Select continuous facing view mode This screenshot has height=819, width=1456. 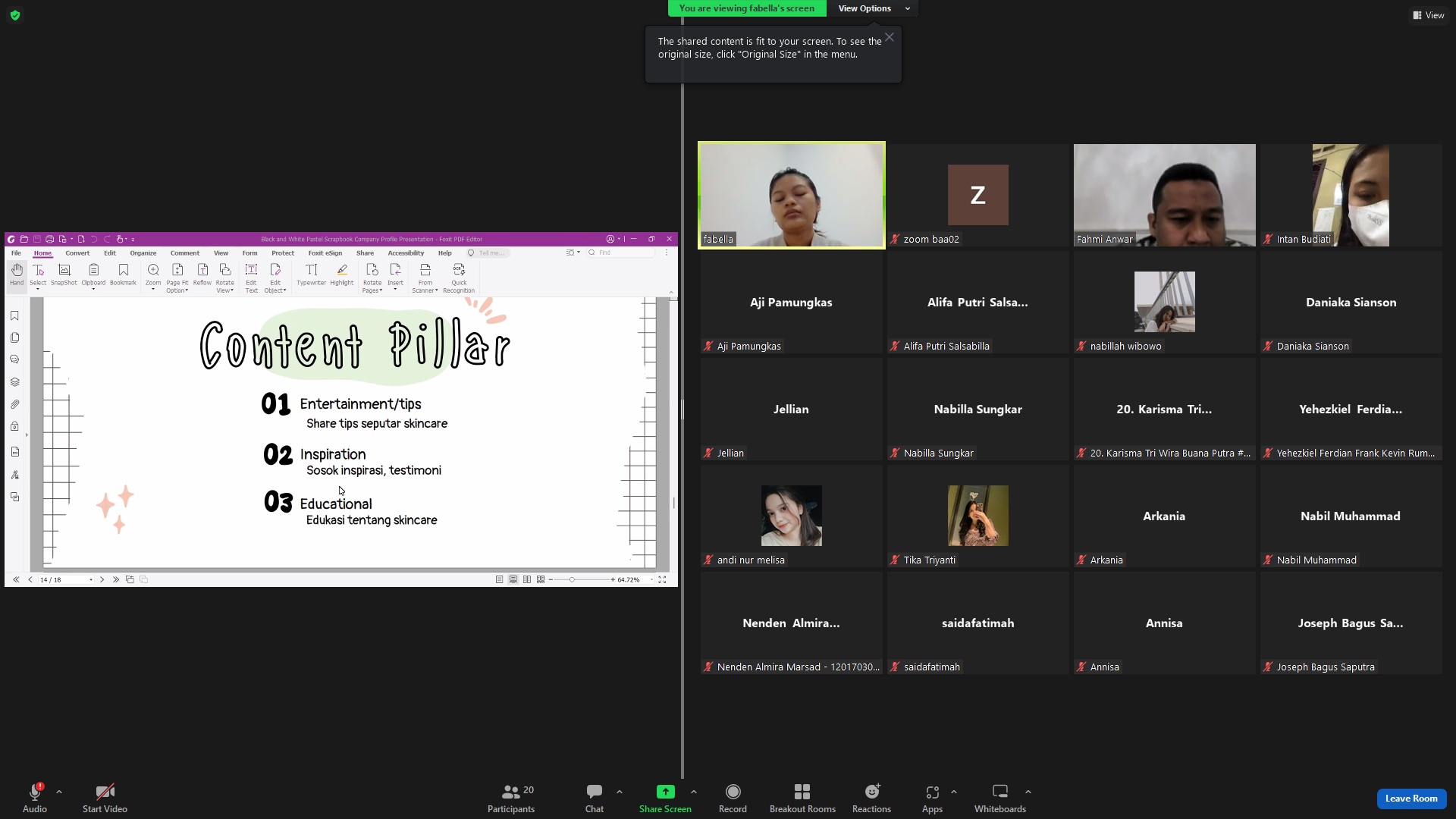(541, 579)
